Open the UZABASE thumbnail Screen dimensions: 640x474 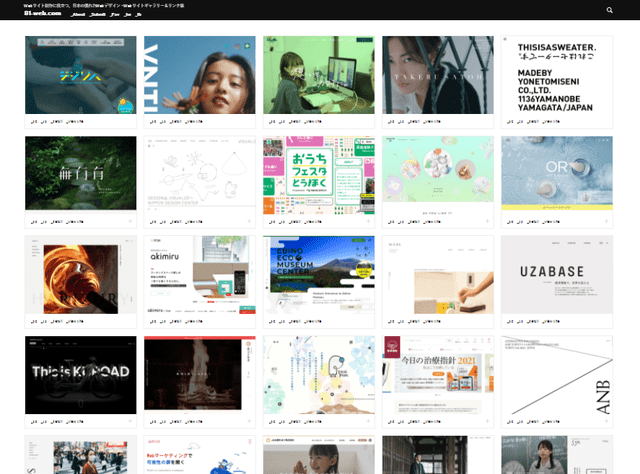[x=557, y=275]
